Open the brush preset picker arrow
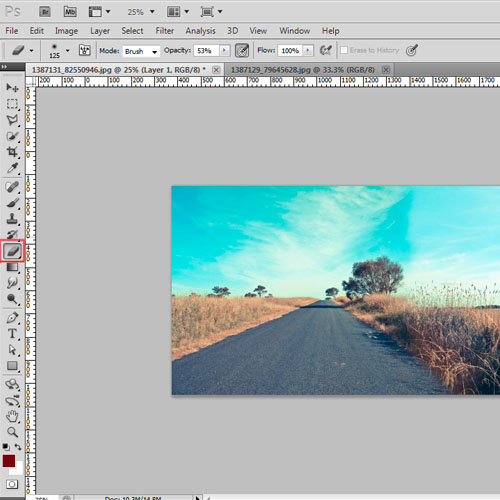500x500 pixels. 68,51
